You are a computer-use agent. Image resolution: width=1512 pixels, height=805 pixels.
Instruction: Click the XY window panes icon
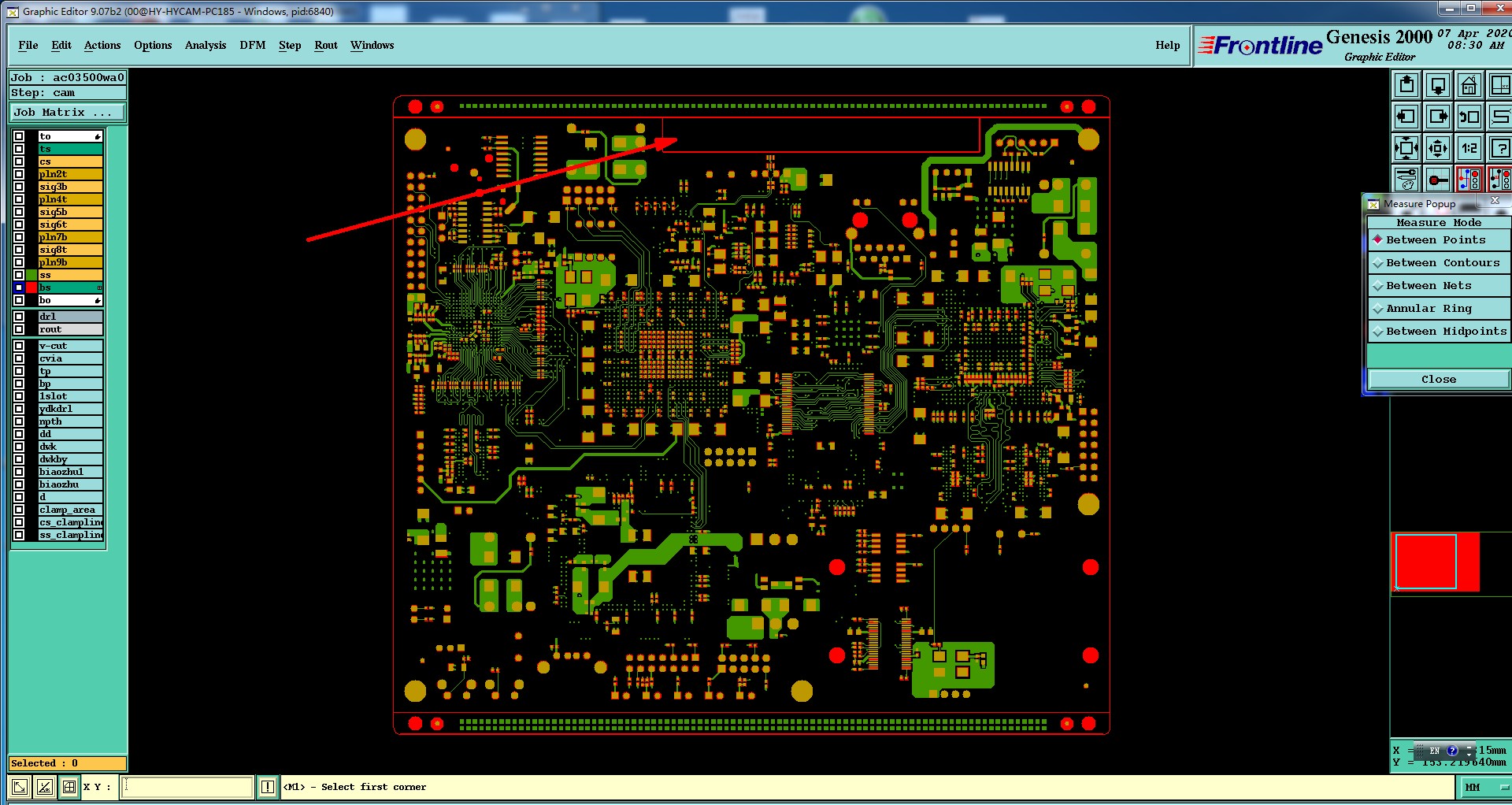point(1499,85)
